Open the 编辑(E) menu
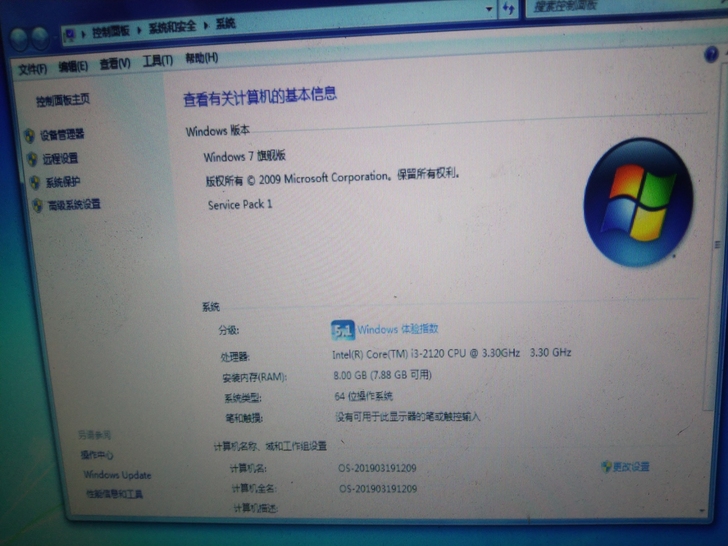728x546 pixels. click(73, 67)
